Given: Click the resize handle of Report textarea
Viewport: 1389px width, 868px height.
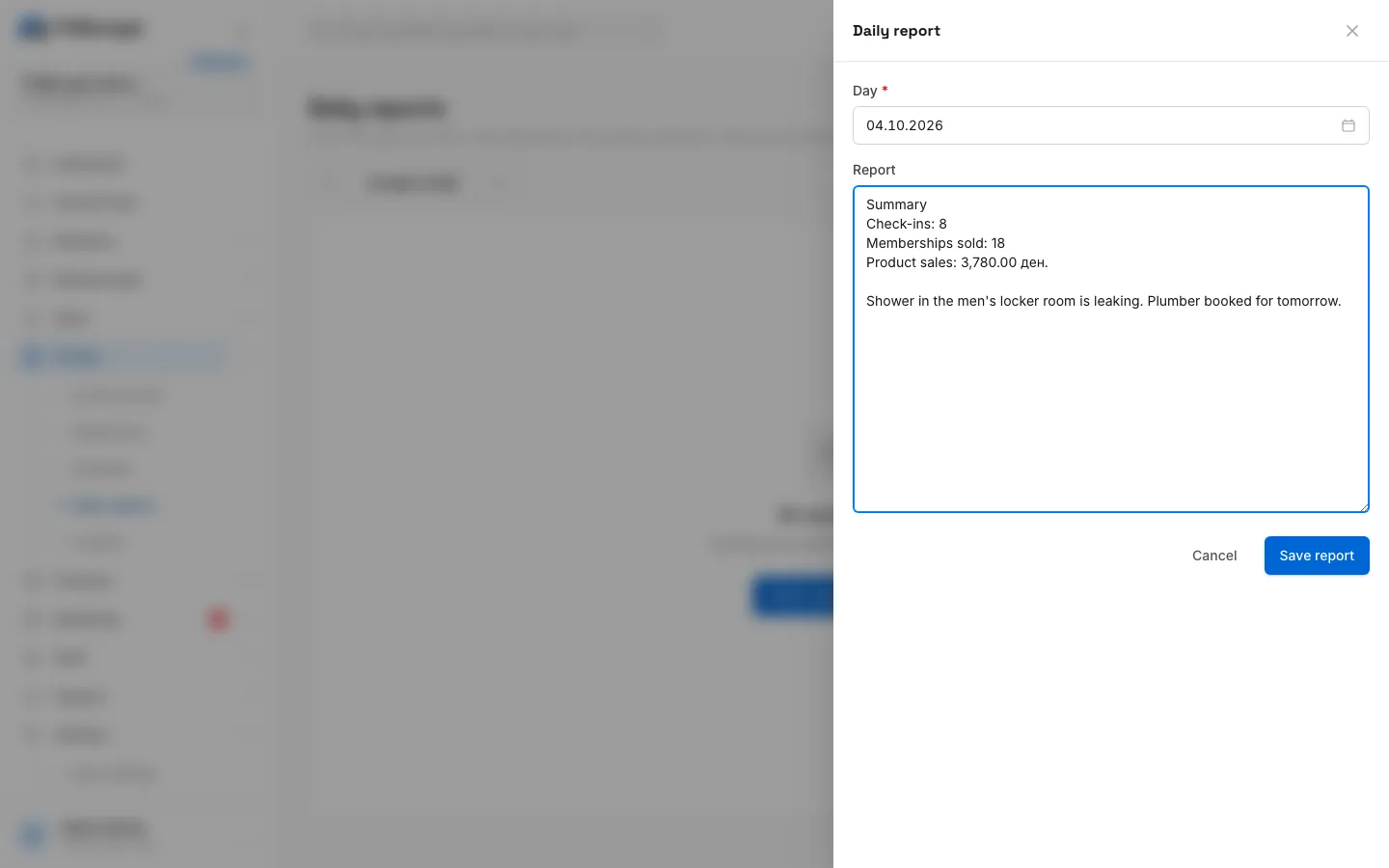Looking at the screenshot, I should 1364,507.
